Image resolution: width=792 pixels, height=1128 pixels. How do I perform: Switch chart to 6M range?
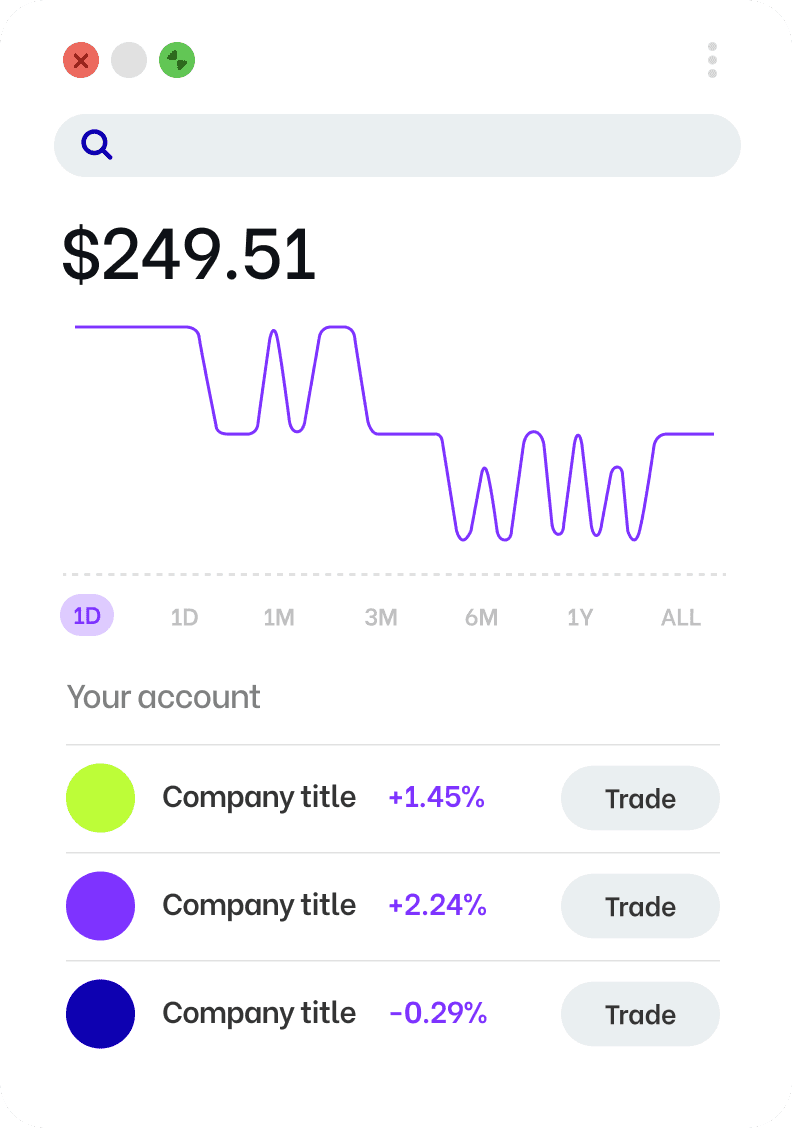tap(481, 617)
